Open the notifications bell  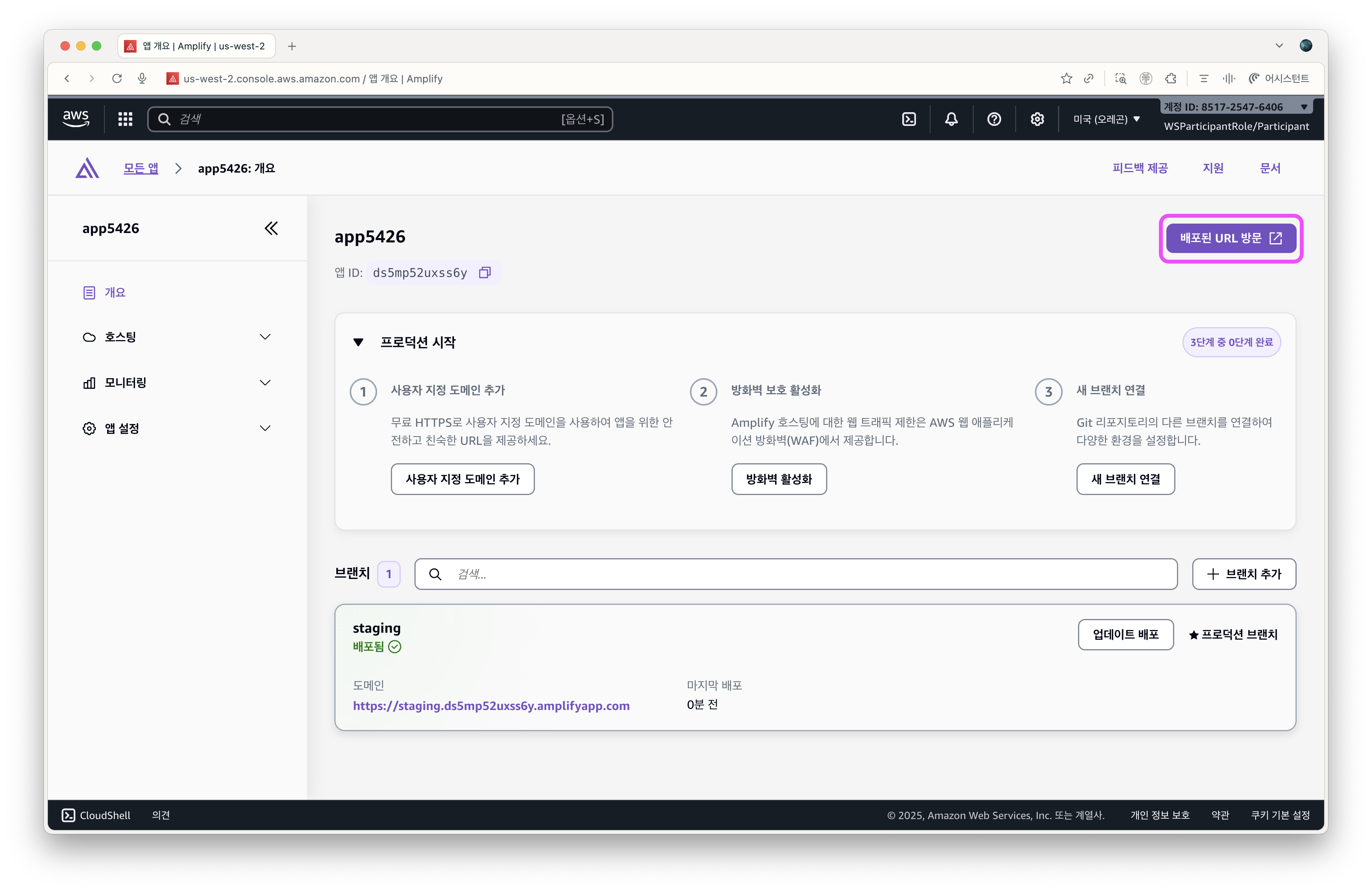(x=951, y=119)
